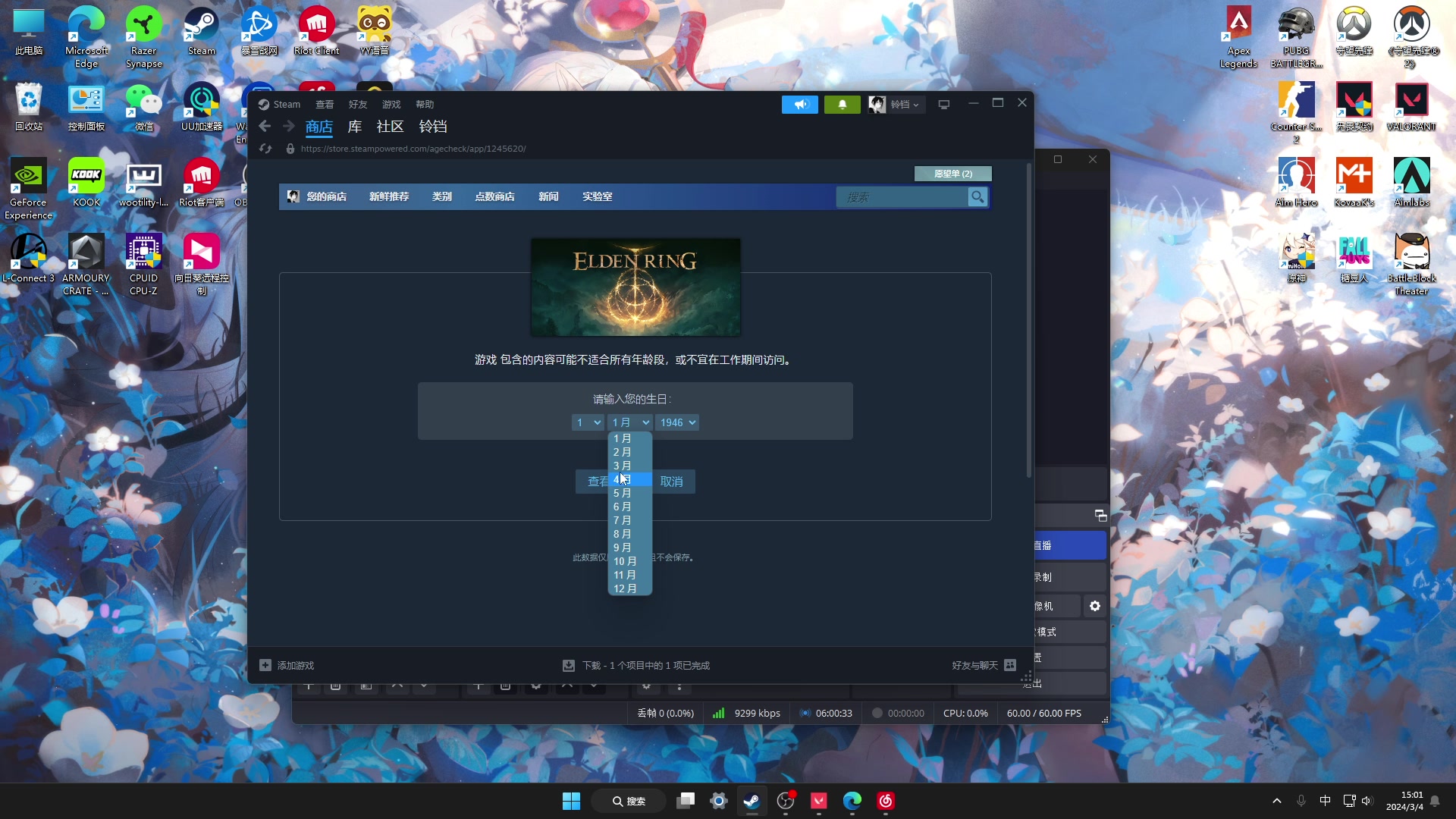This screenshot has width=1456, height=819.
Task: Show hidden system tray icons
Action: 1277,801
